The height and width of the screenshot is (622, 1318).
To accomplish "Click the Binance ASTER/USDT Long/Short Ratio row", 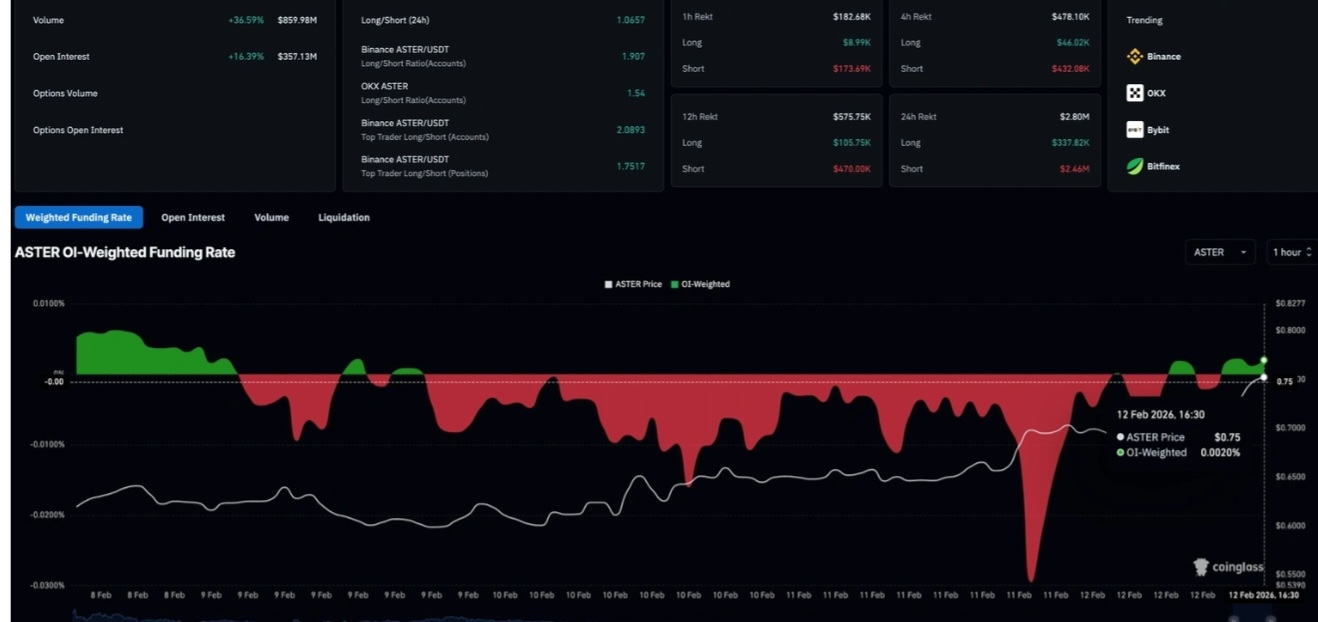I will coord(502,56).
